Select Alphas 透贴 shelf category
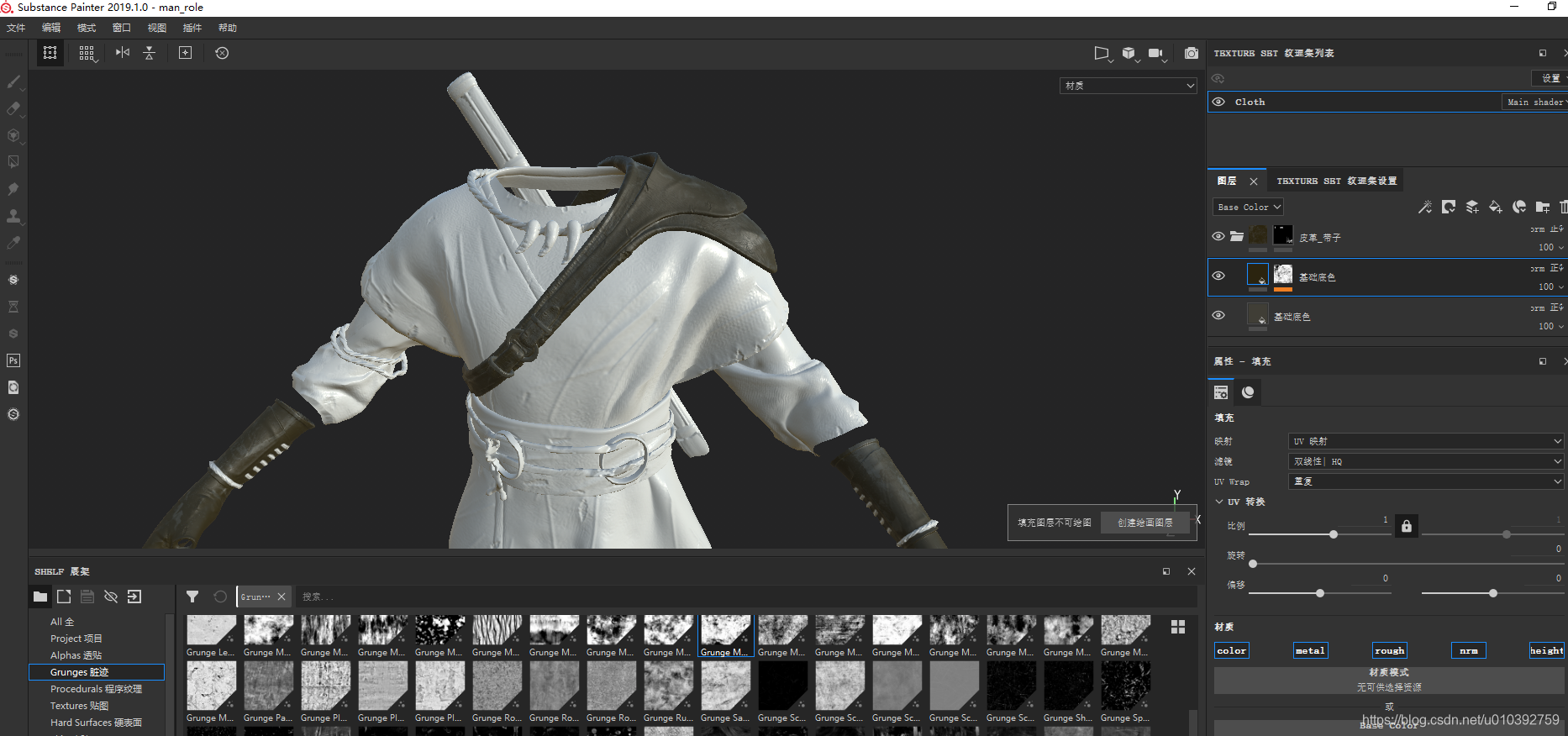 click(76, 655)
